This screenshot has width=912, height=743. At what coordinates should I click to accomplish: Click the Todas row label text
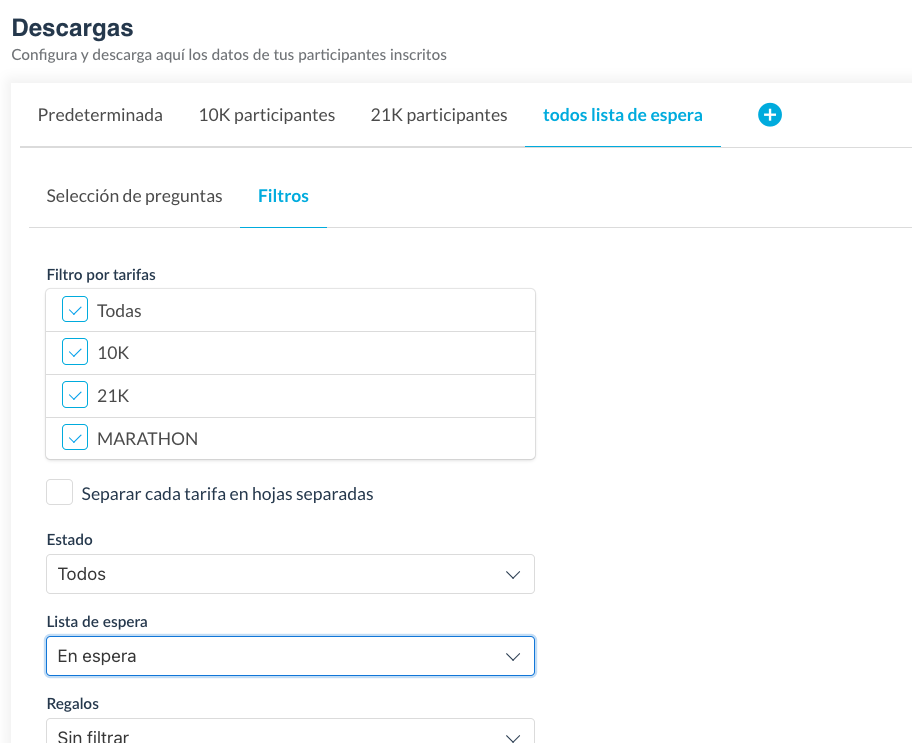tap(119, 311)
